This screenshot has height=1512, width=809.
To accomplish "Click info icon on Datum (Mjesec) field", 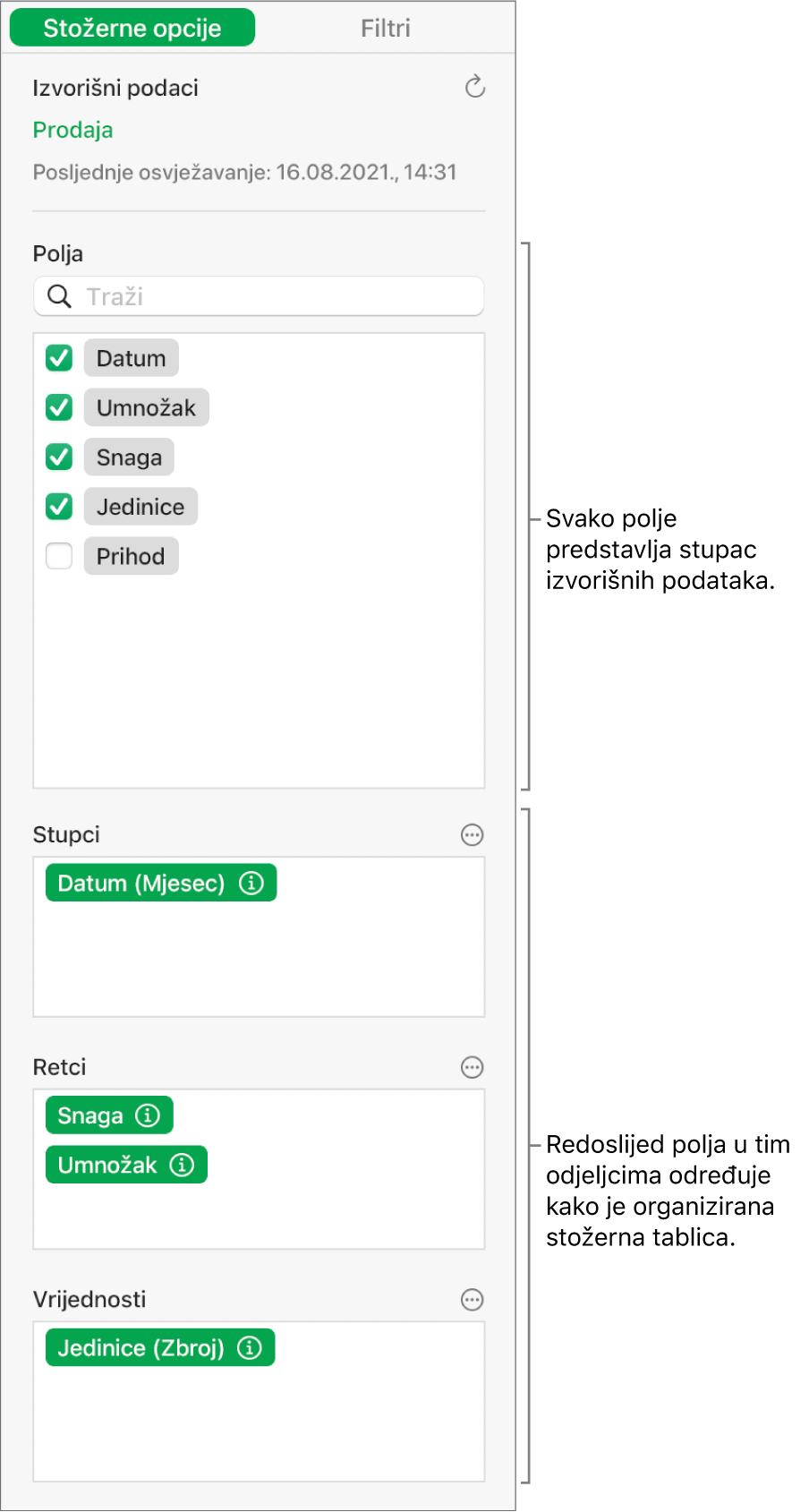I will pos(252,884).
